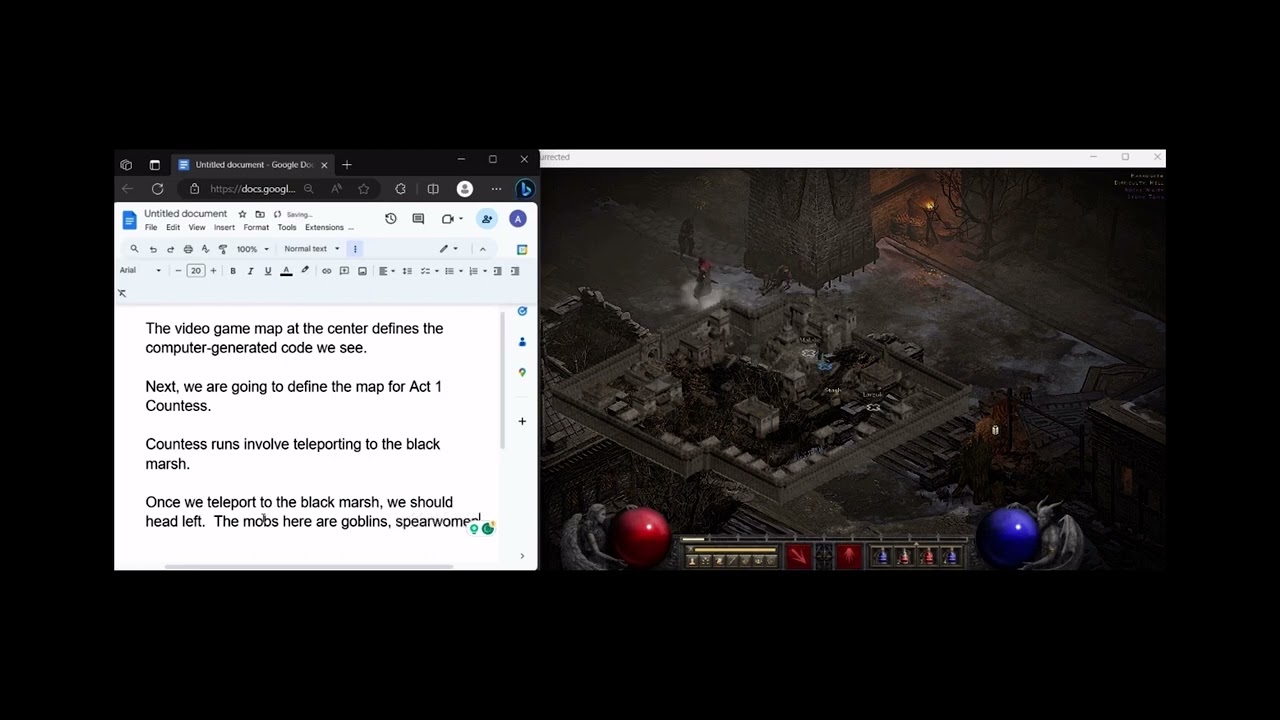This screenshot has width=1280, height=720.
Task: Open version history clock icon
Action: point(391,219)
